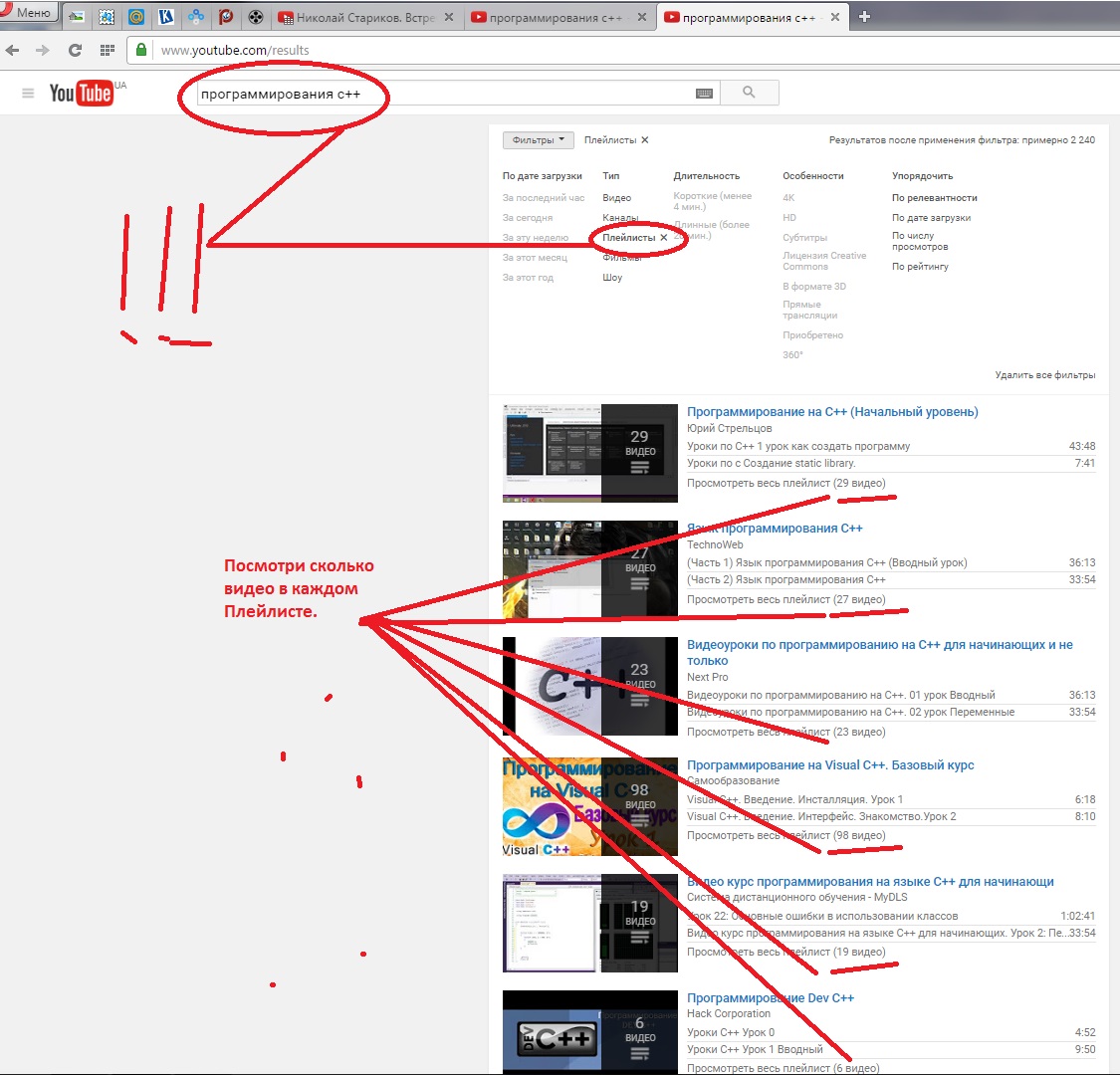This screenshot has height=1075, width=1120.
Task: Reload the current page
Action: [75, 50]
